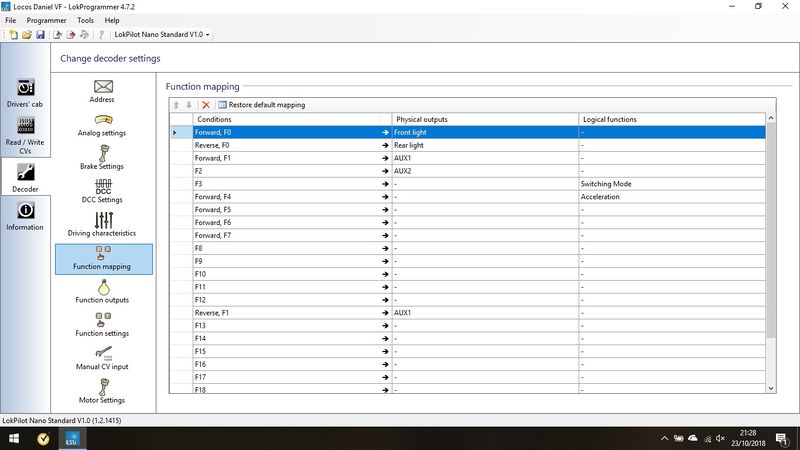This screenshot has height=450, width=800.
Task: Click the table scrollbar up arrow
Action: [x=770, y=118]
